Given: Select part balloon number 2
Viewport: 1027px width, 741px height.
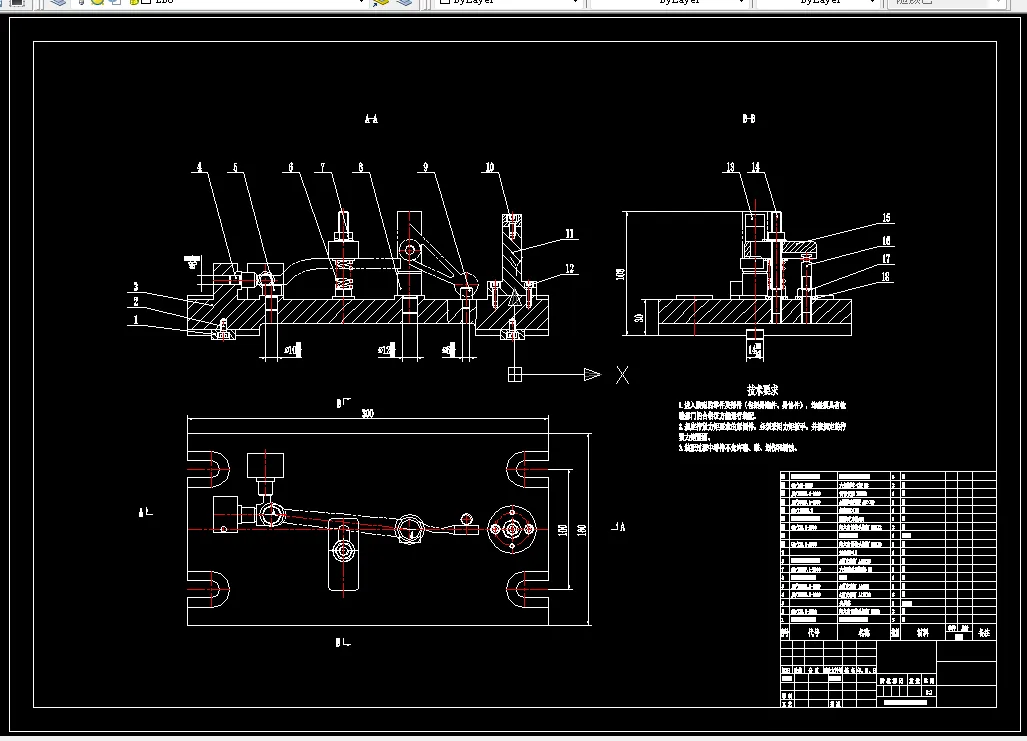Looking at the screenshot, I should pos(136,302).
